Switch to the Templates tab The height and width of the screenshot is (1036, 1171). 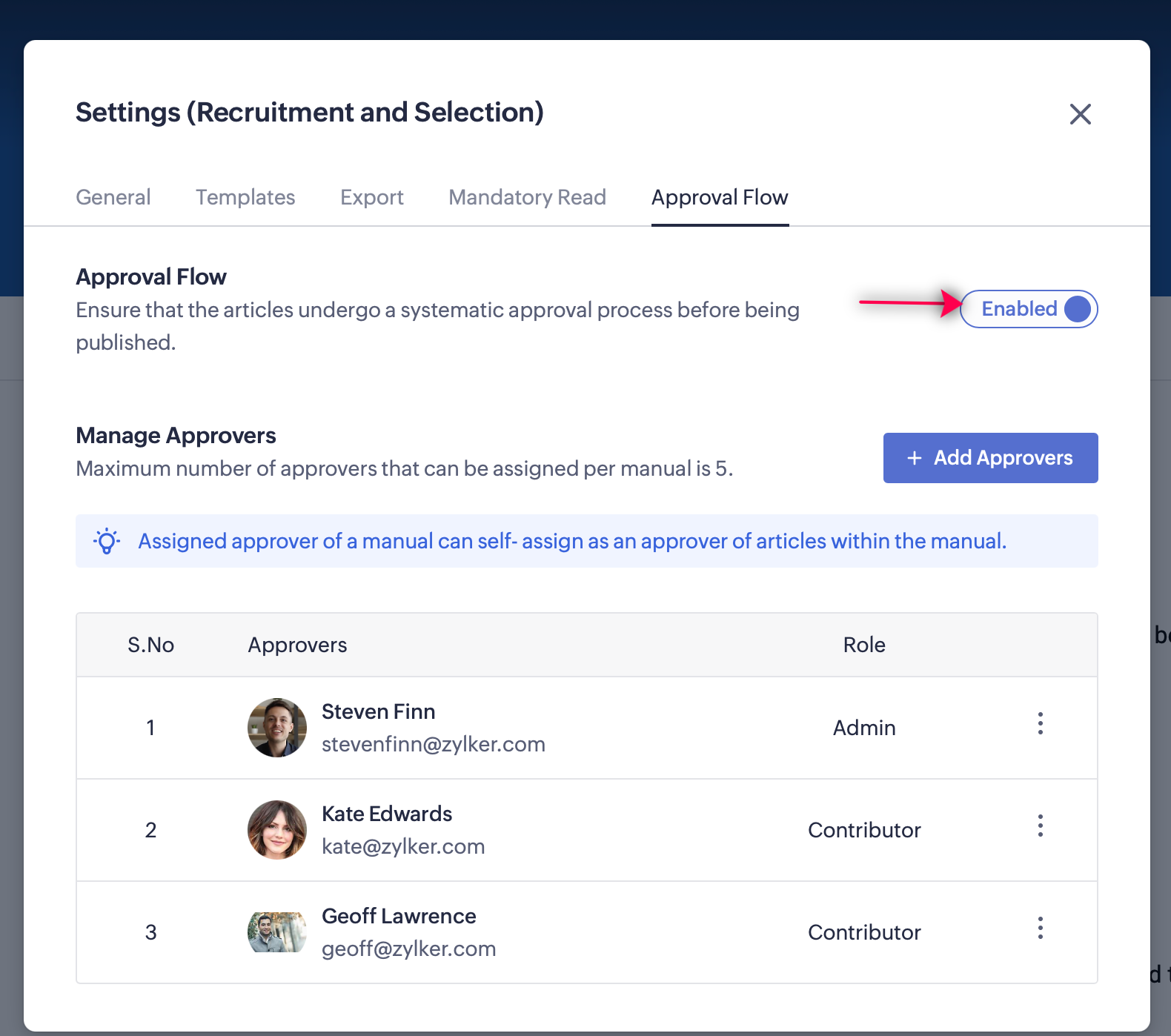pyautogui.click(x=245, y=197)
